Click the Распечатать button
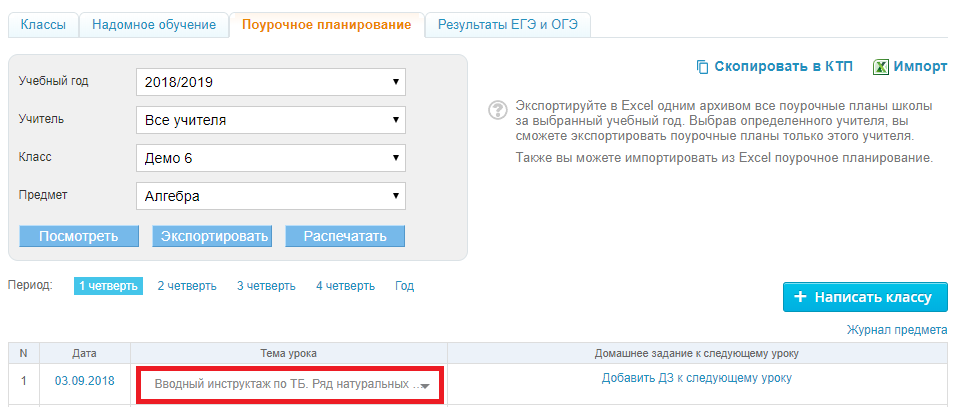The height and width of the screenshot is (418, 964). (345, 236)
